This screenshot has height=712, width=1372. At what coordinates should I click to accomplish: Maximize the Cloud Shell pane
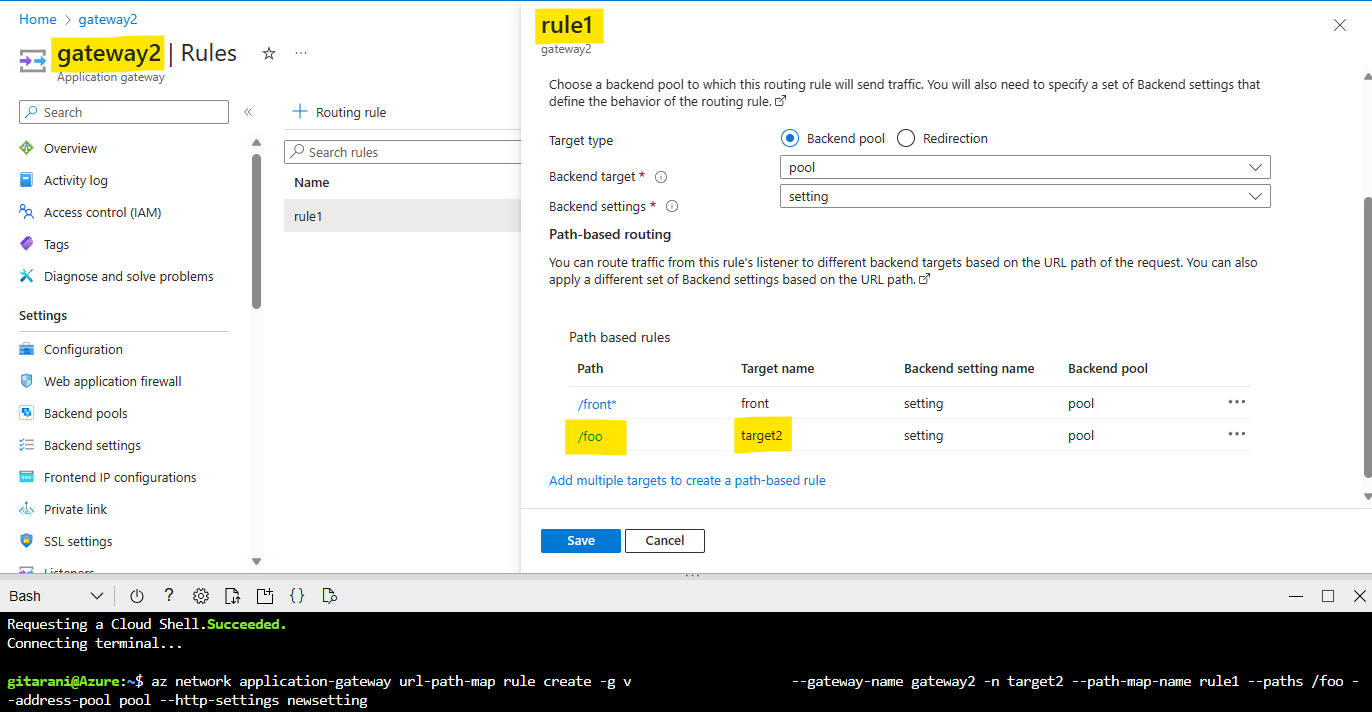click(x=1328, y=596)
